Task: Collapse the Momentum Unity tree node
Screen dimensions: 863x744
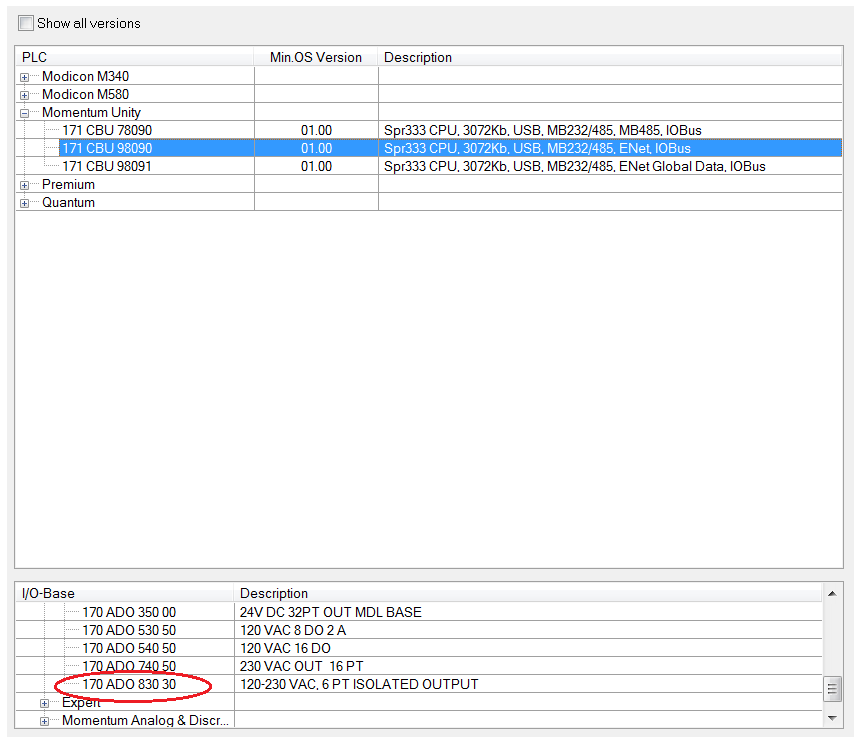Action: tap(24, 113)
